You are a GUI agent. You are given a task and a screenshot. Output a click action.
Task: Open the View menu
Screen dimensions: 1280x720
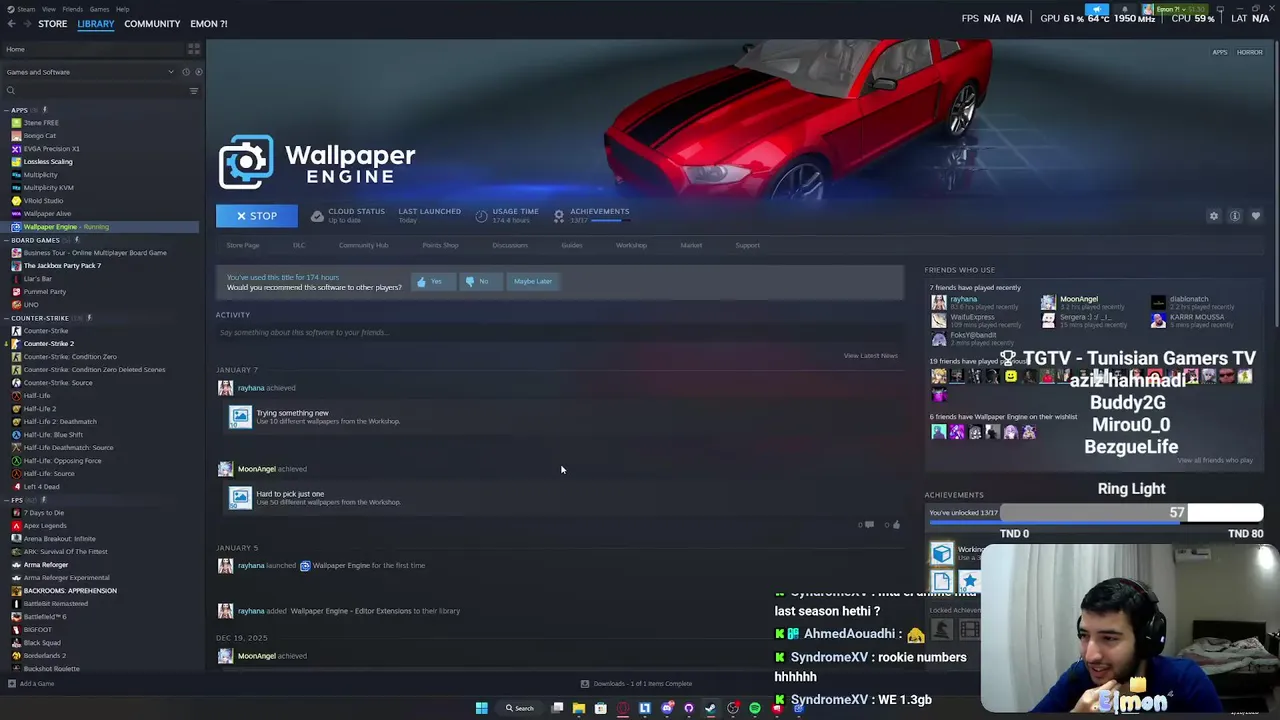(48, 9)
